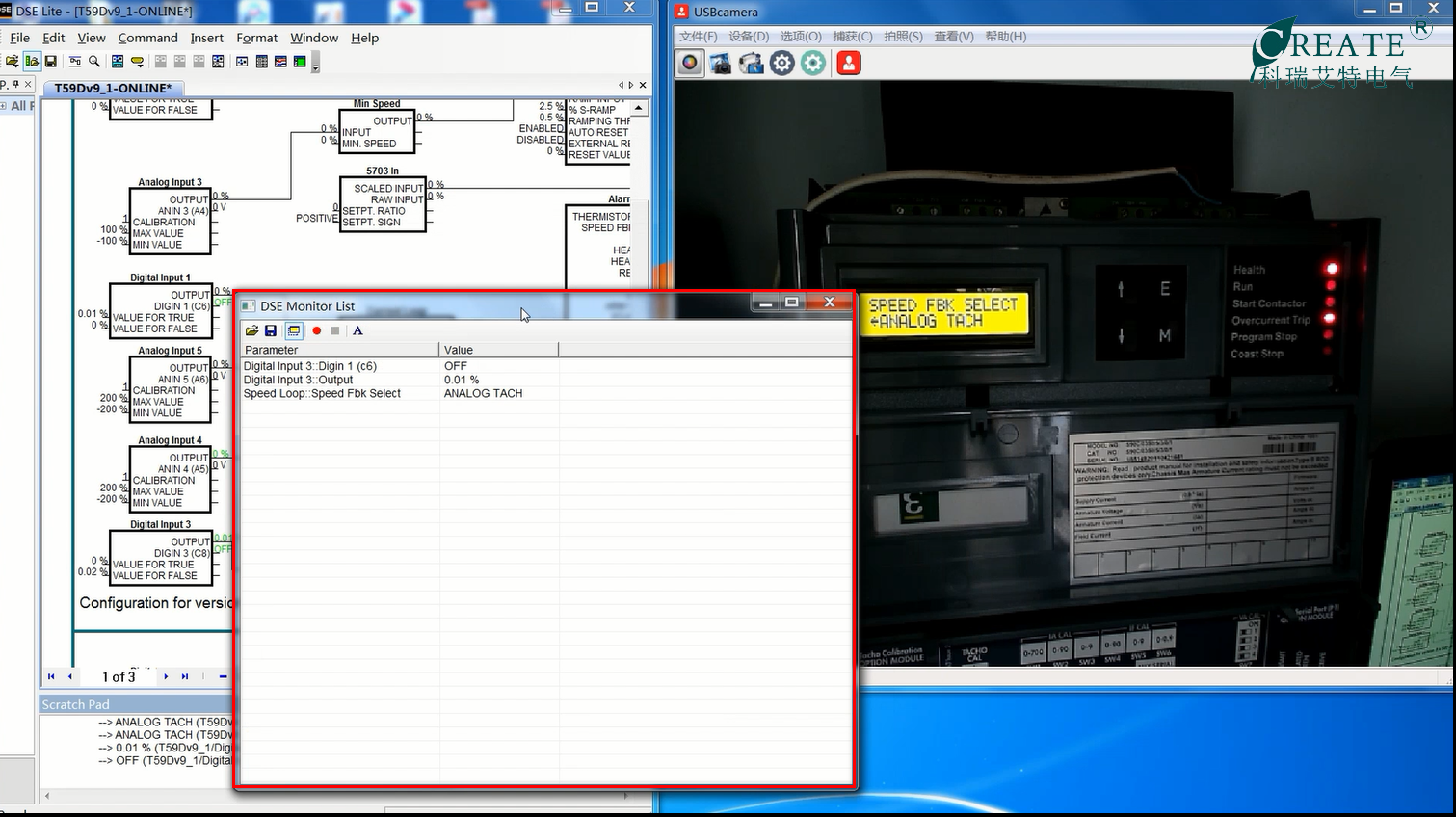Select the Digital Input 3::Output row
Viewport: 1456px width, 817px height.
coord(545,380)
